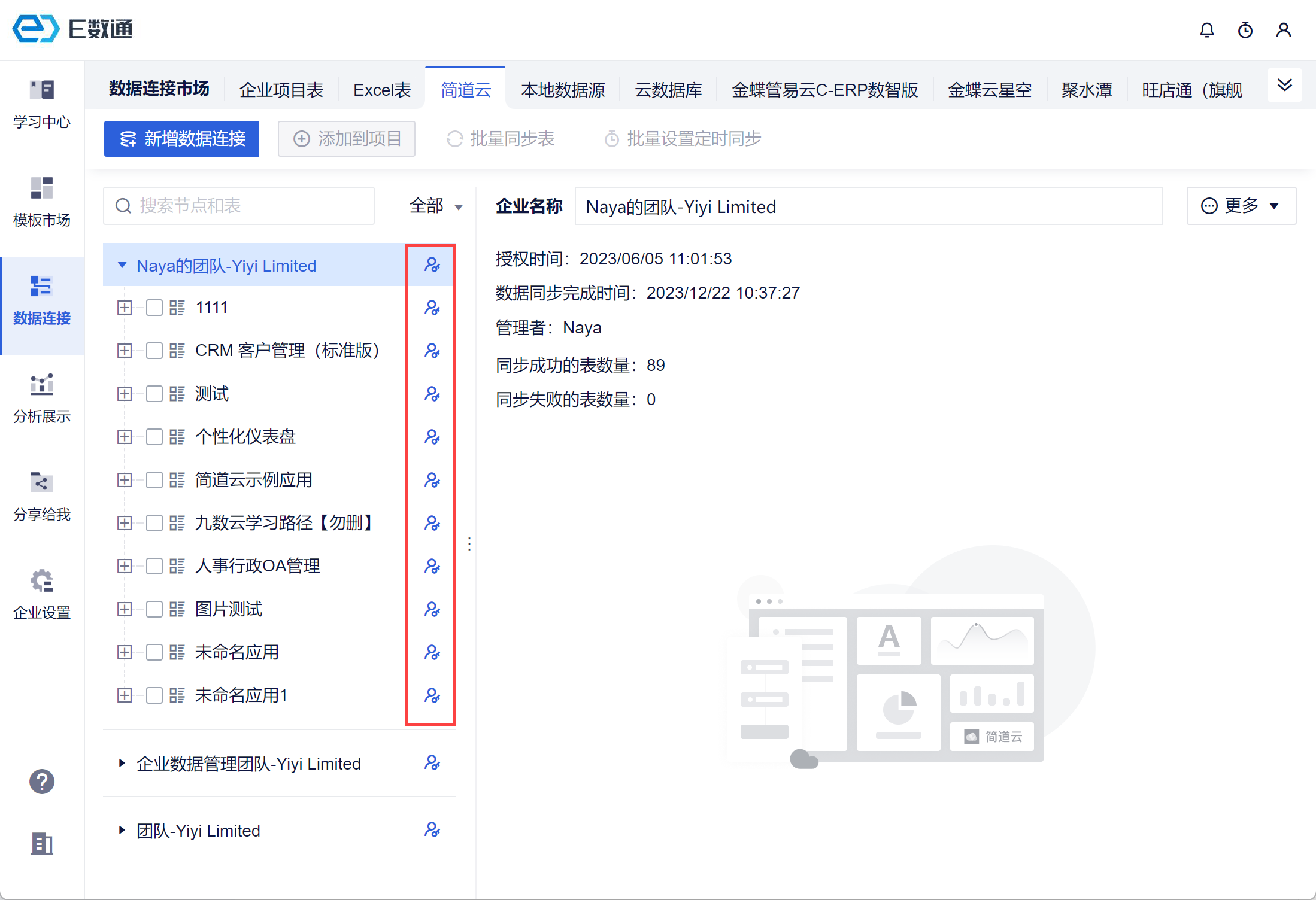Switch to the Excel表 tab
Image resolution: width=1316 pixels, height=900 pixels.
(382, 90)
